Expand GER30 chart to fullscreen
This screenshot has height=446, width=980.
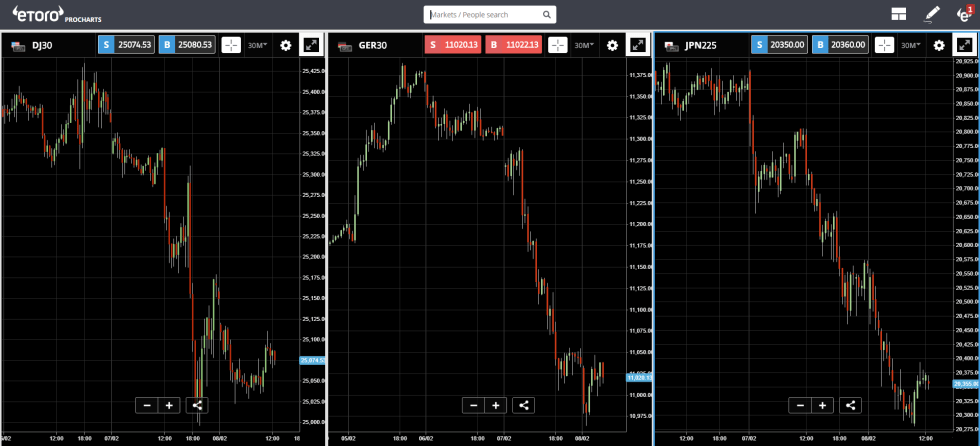637,45
